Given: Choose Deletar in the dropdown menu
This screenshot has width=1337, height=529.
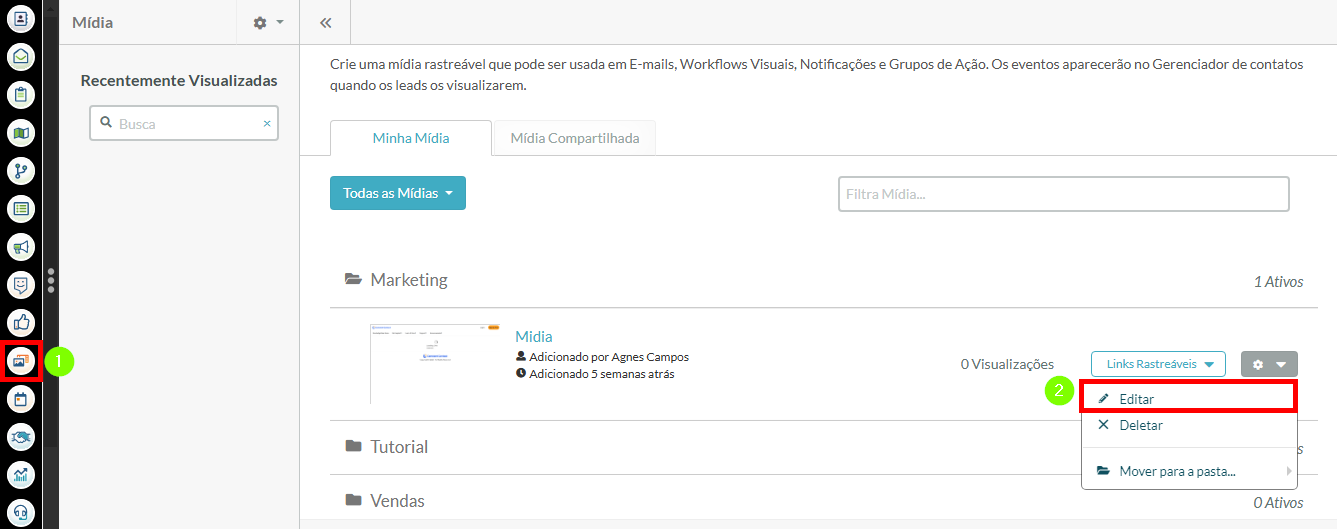Looking at the screenshot, I should [1140, 425].
